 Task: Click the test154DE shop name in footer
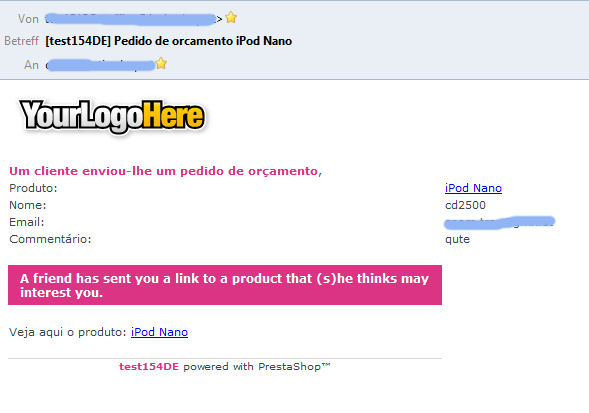(x=149, y=367)
